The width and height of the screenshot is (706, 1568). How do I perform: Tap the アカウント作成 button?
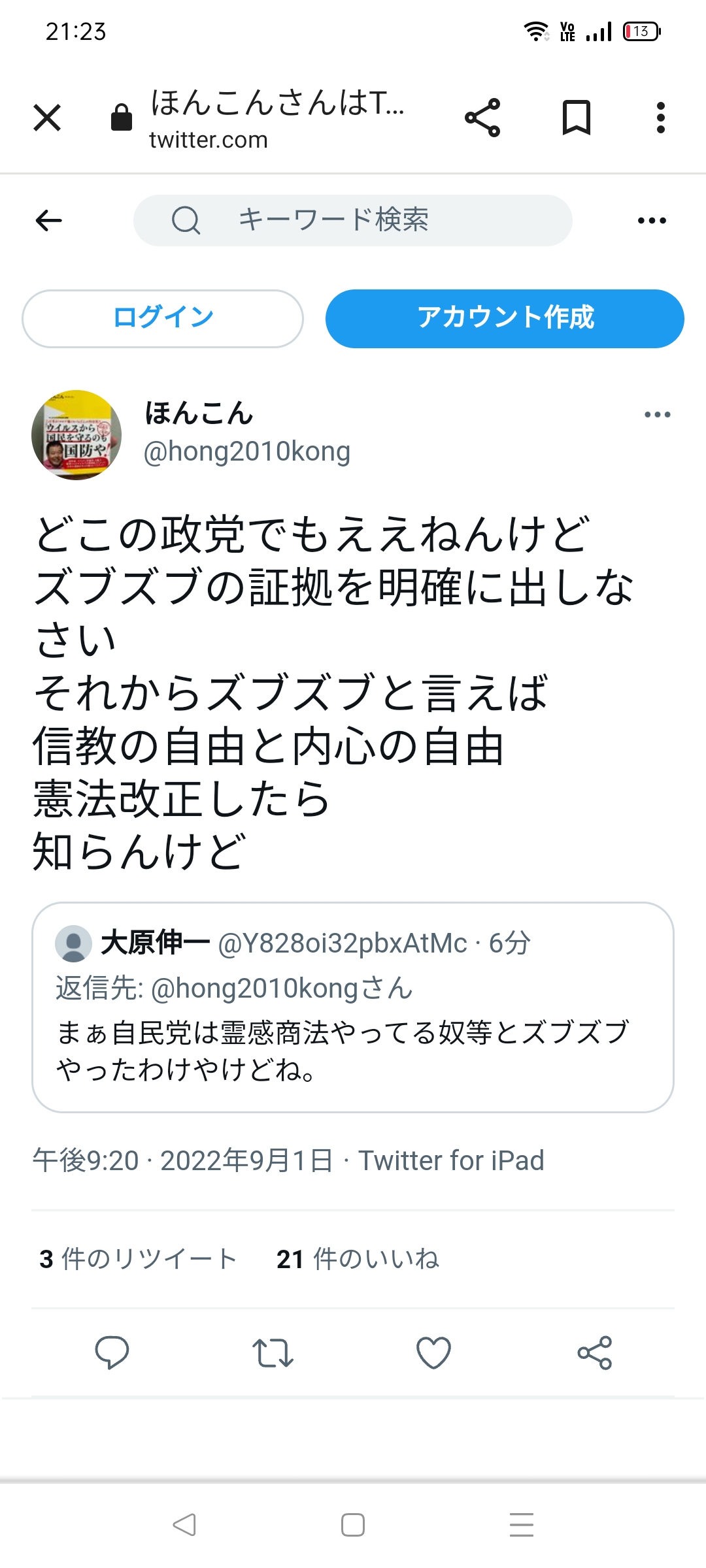click(x=505, y=319)
